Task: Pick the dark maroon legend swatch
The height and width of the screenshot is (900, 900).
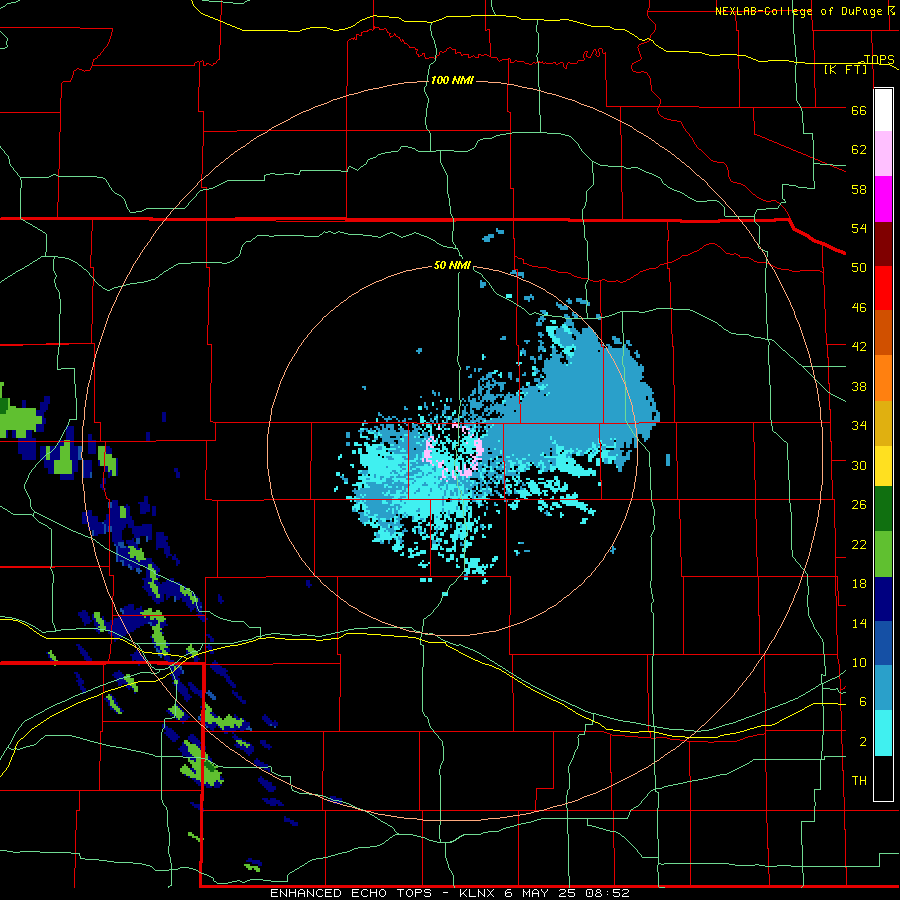Action: click(883, 243)
